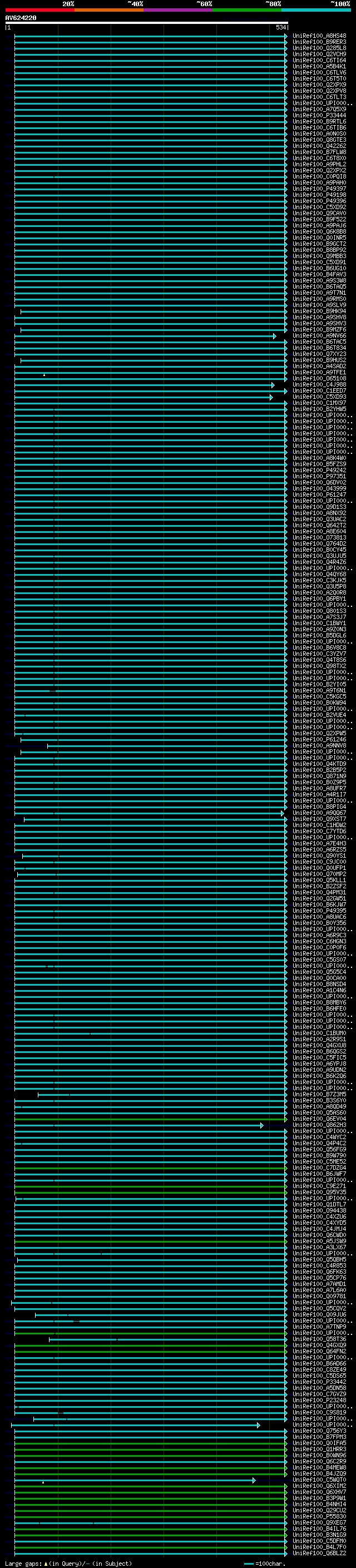The width and height of the screenshot is (356, 1568).
Task: Select label UniRef100_B0Y356
Action: 319,923
